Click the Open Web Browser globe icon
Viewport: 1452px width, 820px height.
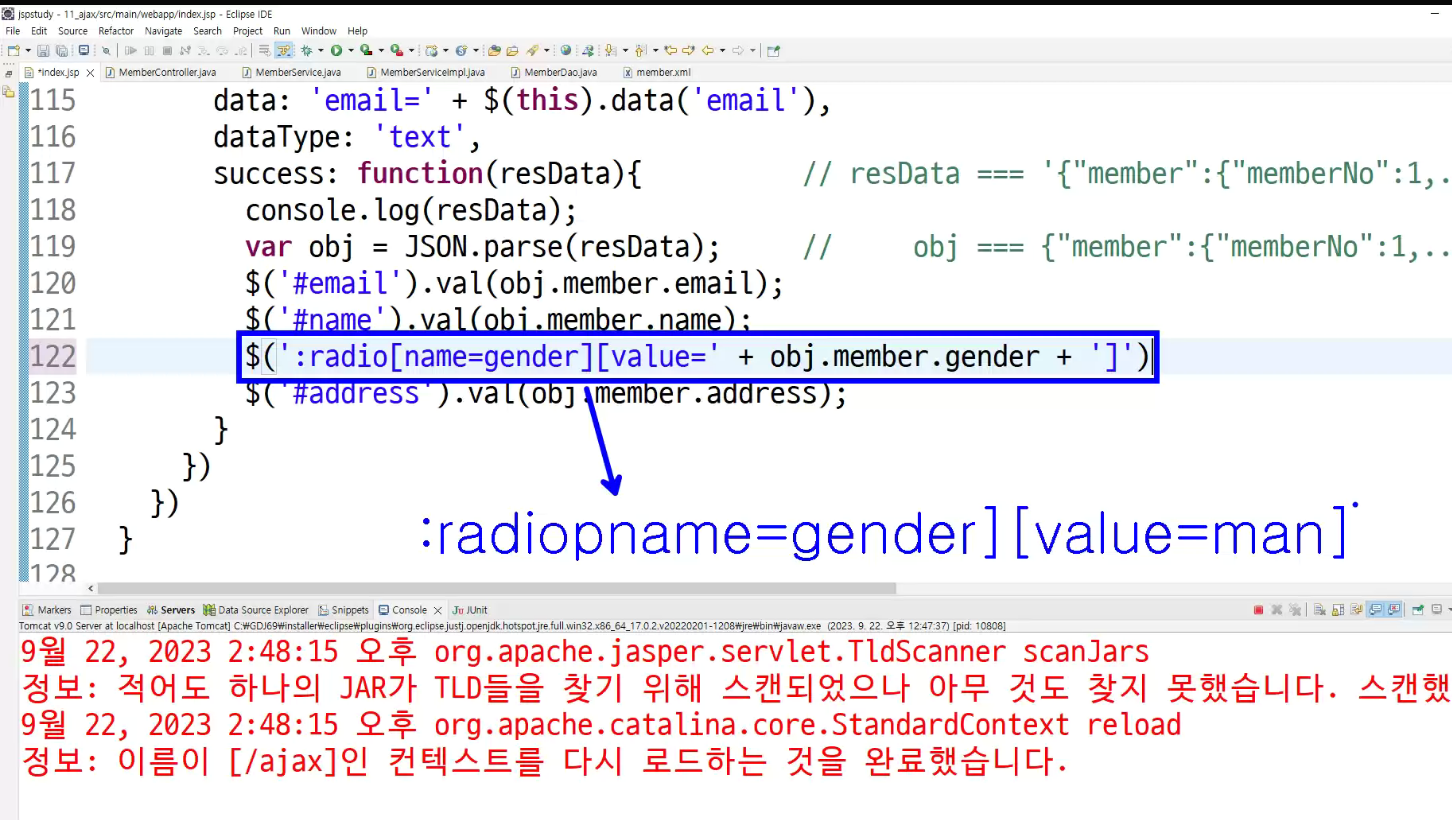click(565, 50)
